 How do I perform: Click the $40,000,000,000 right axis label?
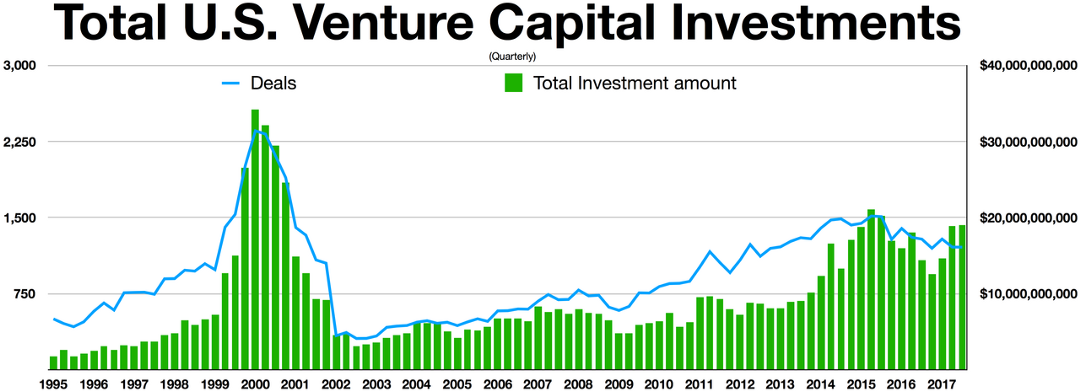point(1026,66)
